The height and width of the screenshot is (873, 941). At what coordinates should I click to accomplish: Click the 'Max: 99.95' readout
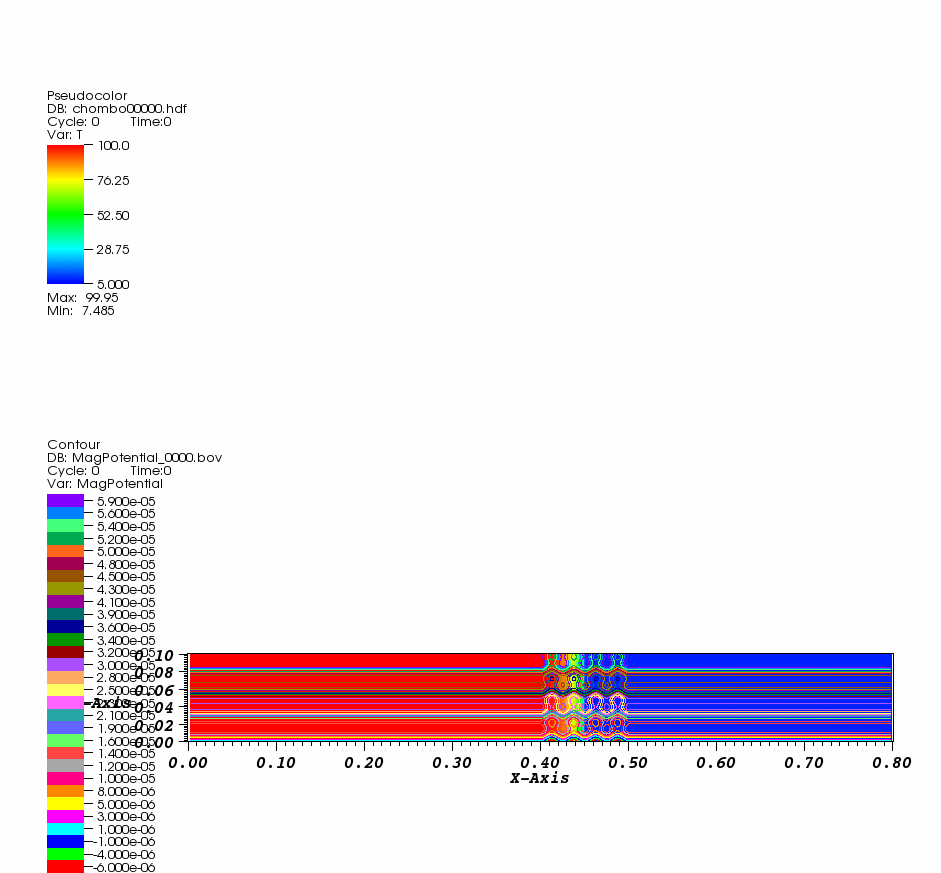pos(83,298)
